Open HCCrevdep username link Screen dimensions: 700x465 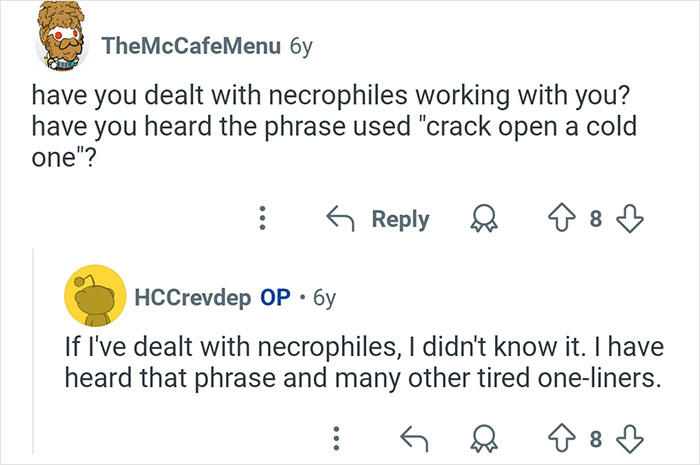[x=192, y=298]
